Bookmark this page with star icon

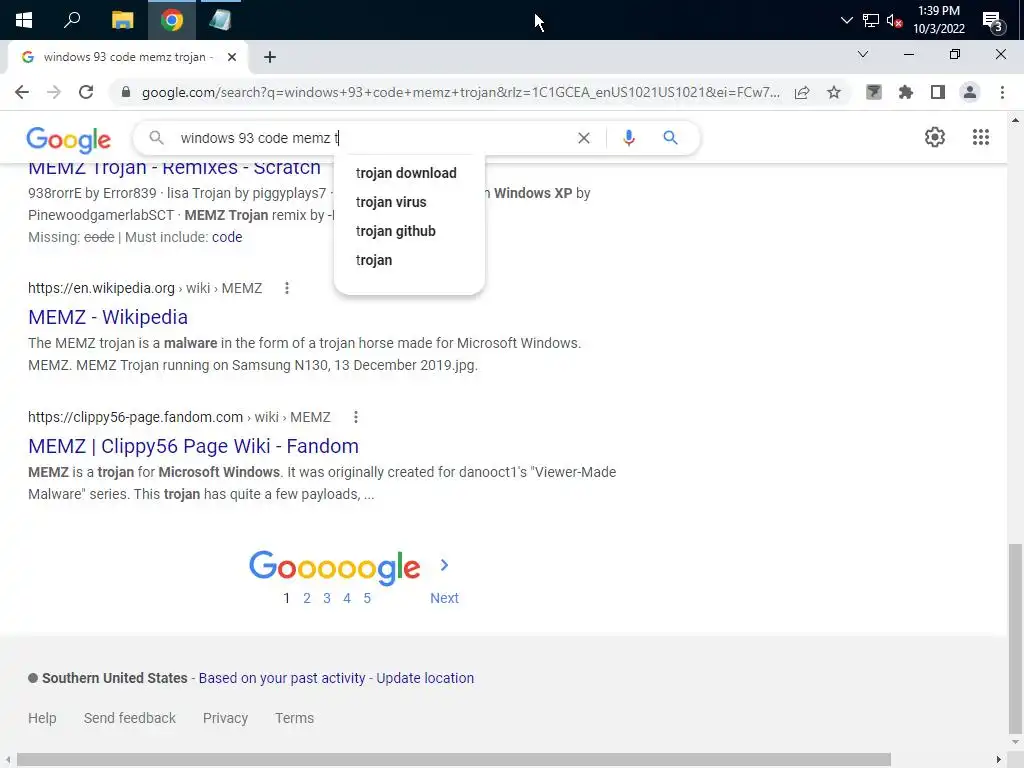pos(833,92)
